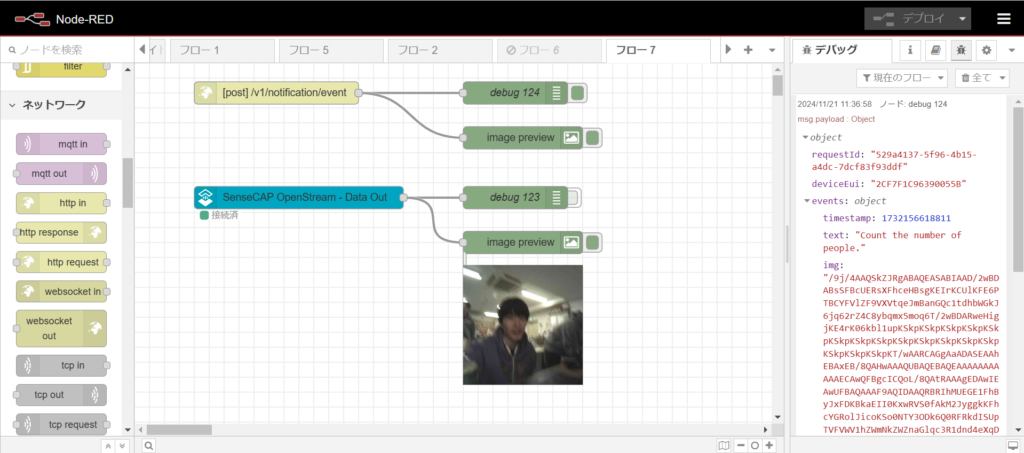1024x453 pixels.
Task: Open the help book sidebar icon
Action: [x=936, y=50]
